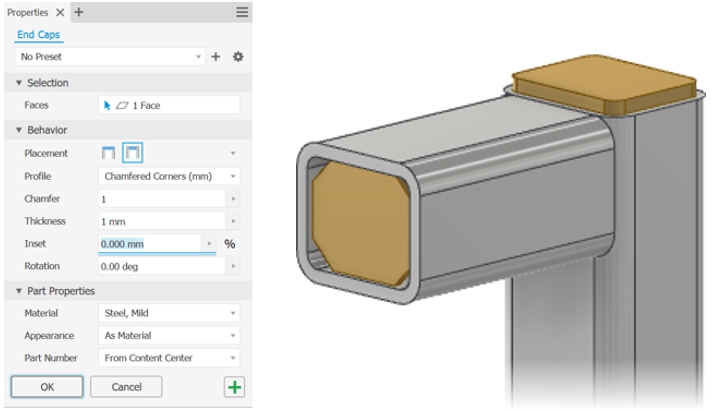
Task: Open the No Preset dropdown
Action: (x=110, y=56)
